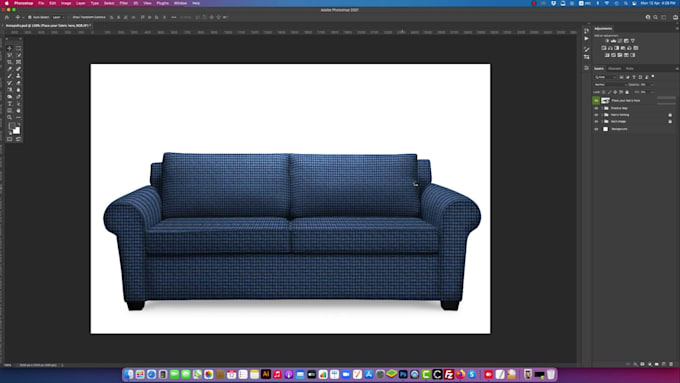Open the Opacity slider arrow
This screenshot has height=383, width=680.
point(652,85)
